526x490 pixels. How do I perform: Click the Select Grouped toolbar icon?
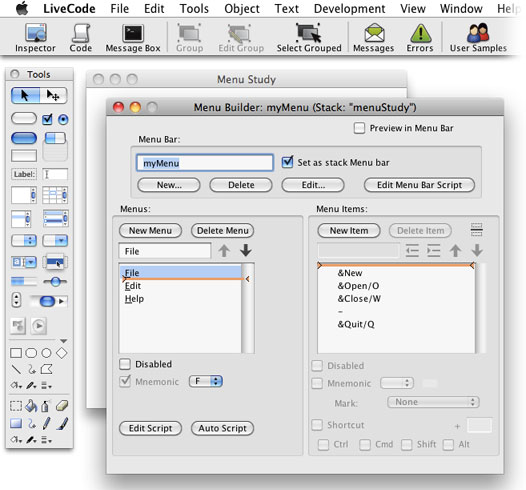pos(309,38)
